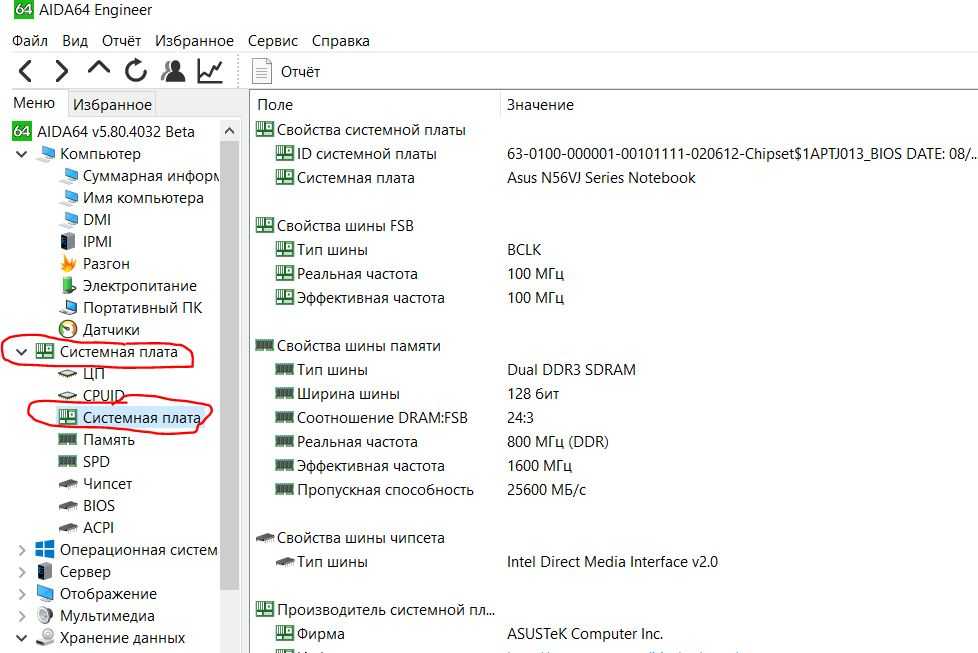
Task: Expand the Сервер tree node
Action: tap(21, 571)
